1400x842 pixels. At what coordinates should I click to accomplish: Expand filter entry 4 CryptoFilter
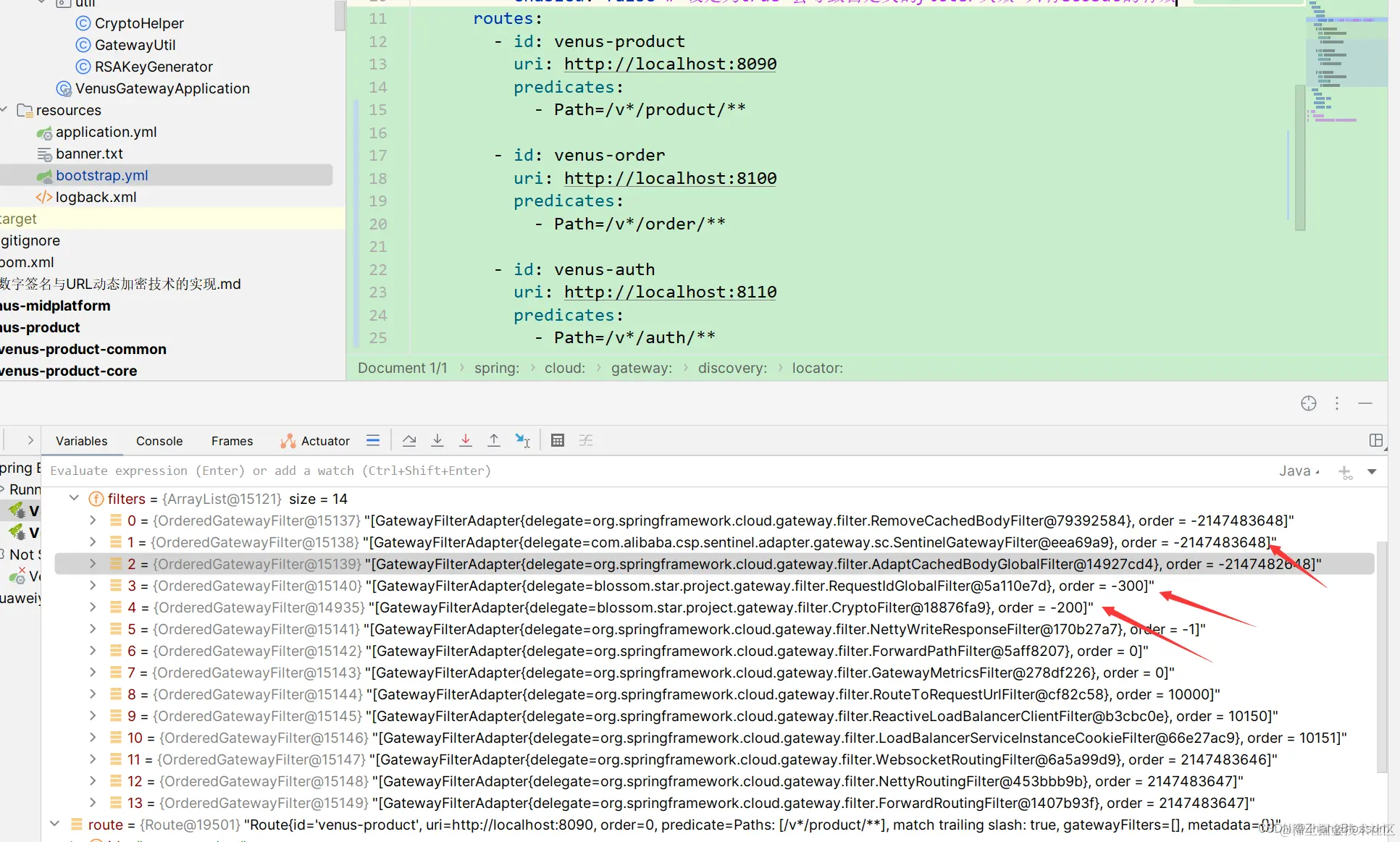click(93, 607)
